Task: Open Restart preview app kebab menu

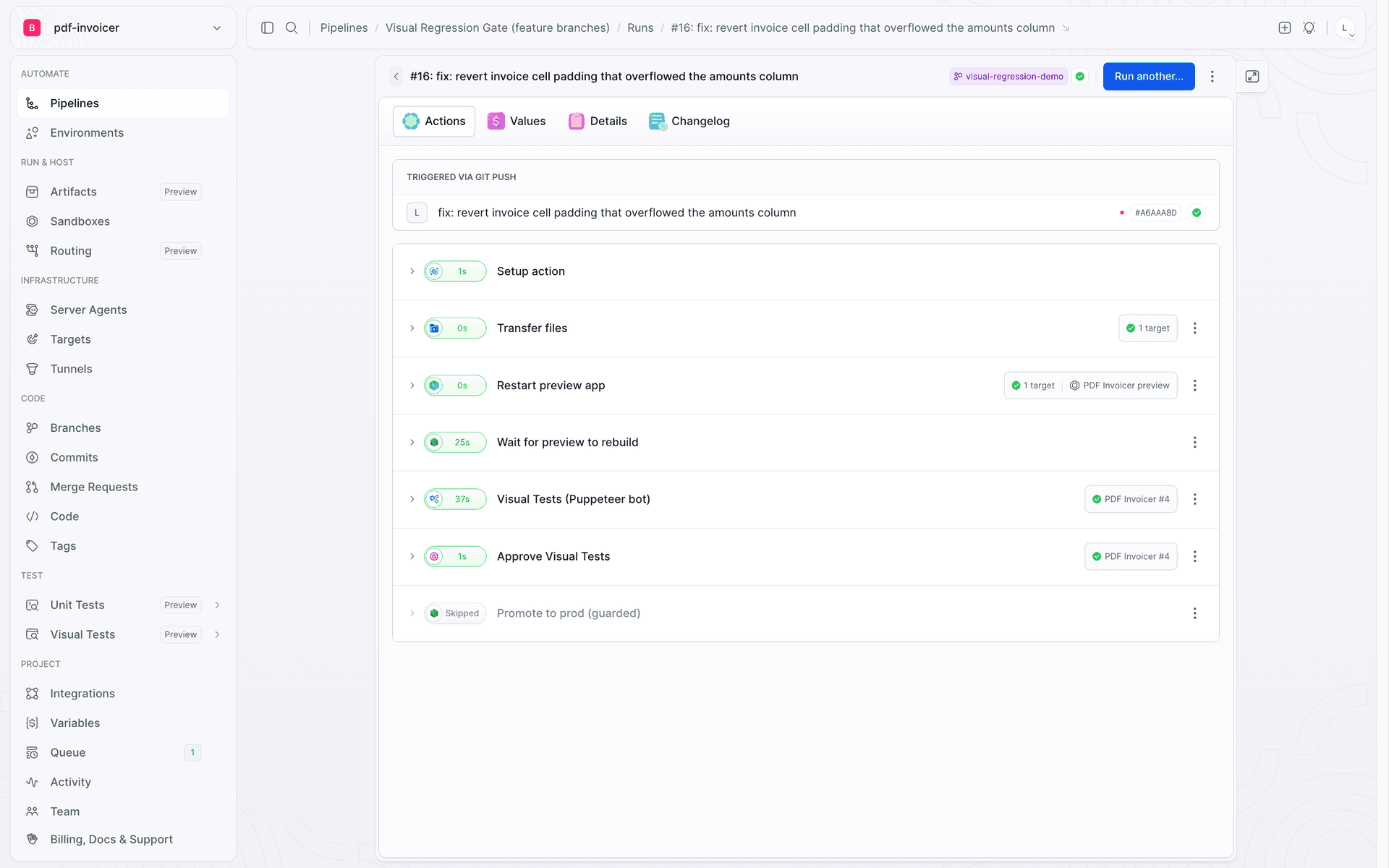Action: [x=1195, y=386]
